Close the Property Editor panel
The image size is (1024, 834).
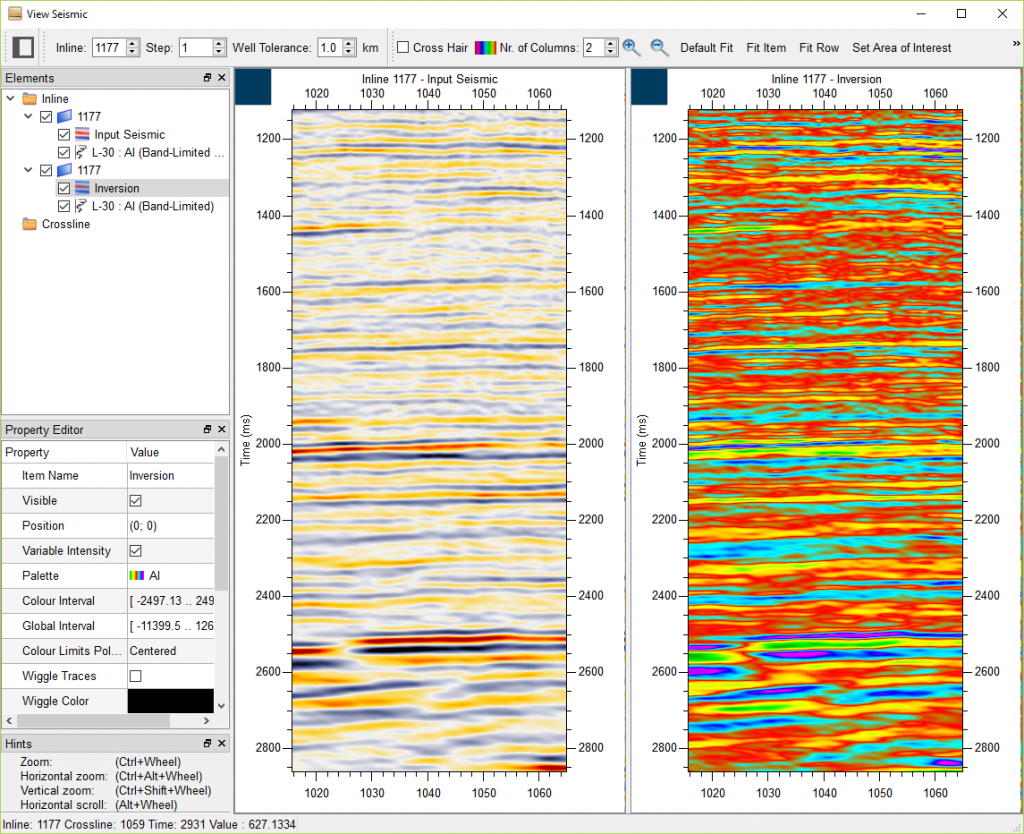pyautogui.click(x=222, y=430)
